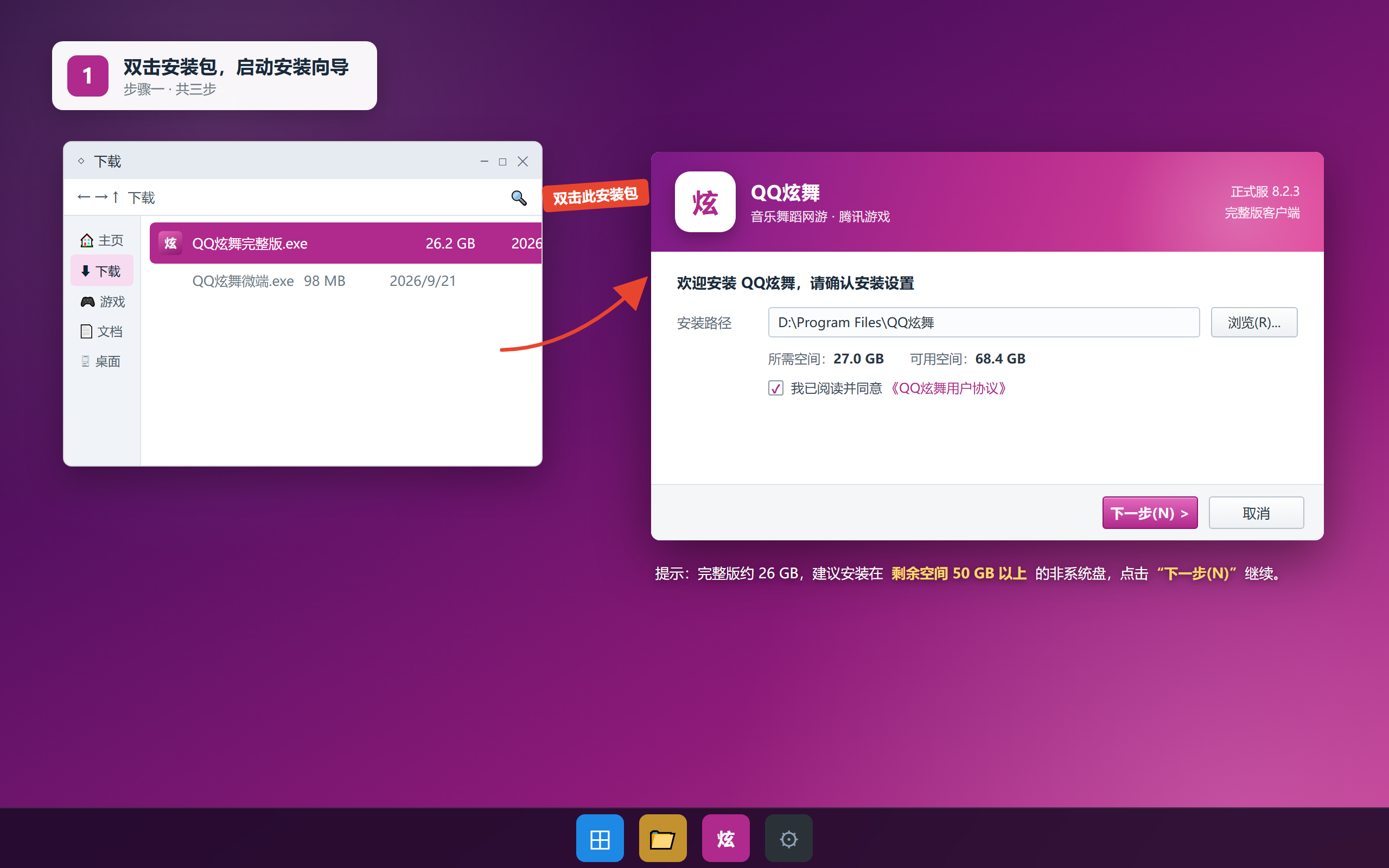Click the 主页 home icon in sidebar
The height and width of the screenshot is (868, 1389).
click(87, 240)
